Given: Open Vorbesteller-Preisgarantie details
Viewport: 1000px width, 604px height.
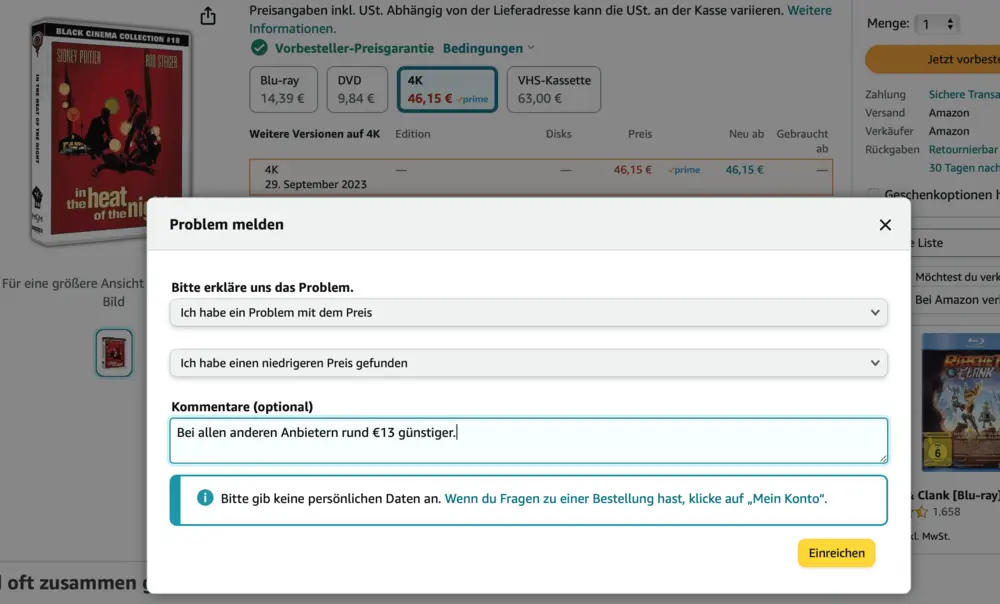Looking at the screenshot, I should click(354, 48).
